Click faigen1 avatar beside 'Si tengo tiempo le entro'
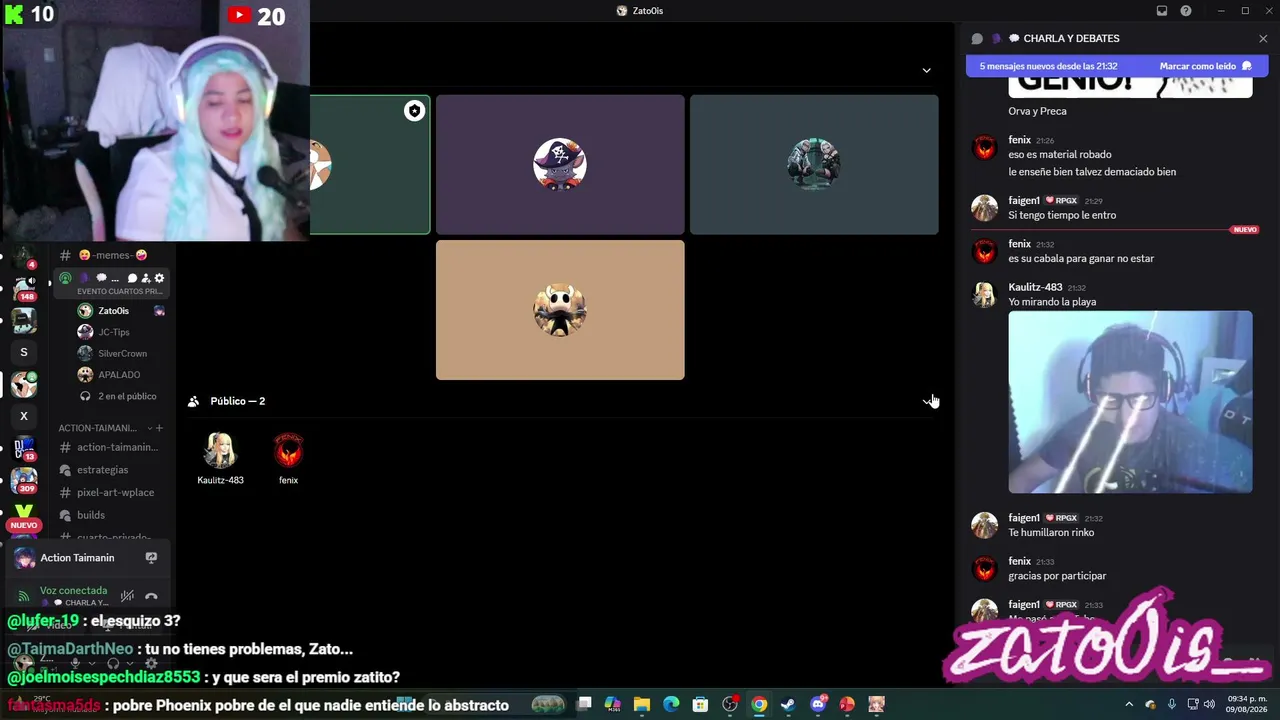The height and width of the screenshot is (720, 1280). tap(985, 208)
